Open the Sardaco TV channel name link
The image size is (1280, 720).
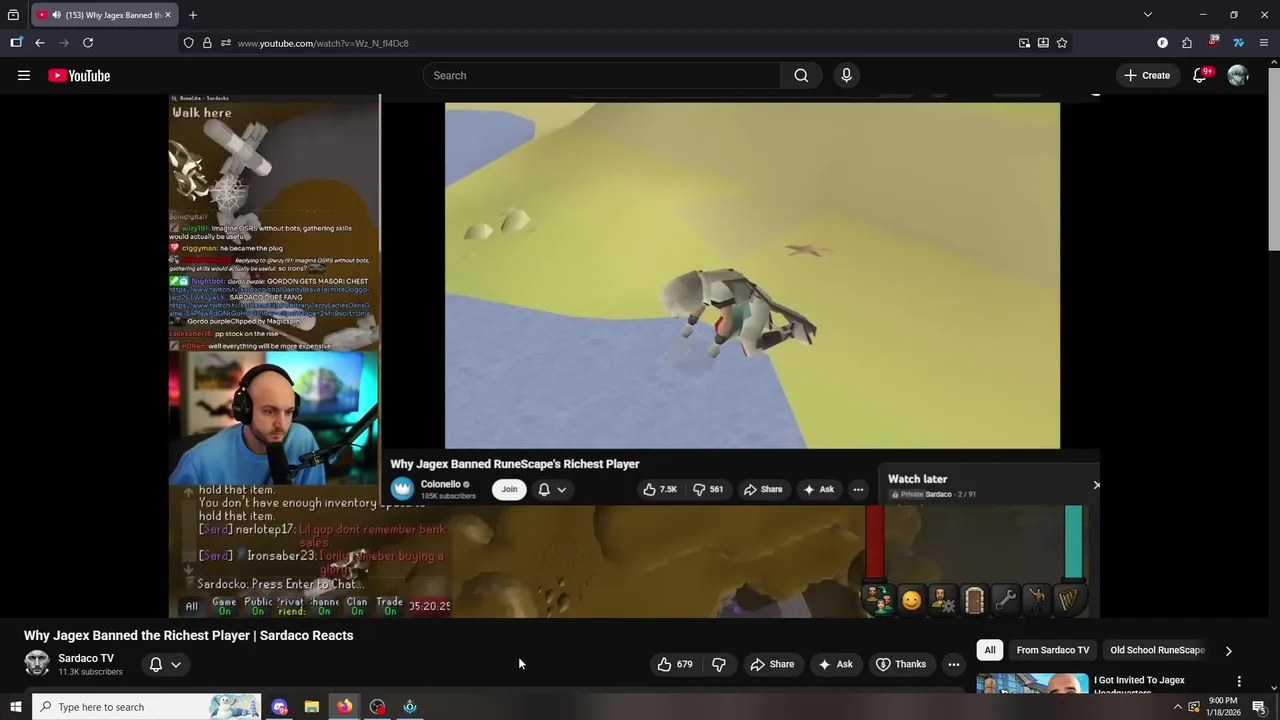click(x=86, y=658)
